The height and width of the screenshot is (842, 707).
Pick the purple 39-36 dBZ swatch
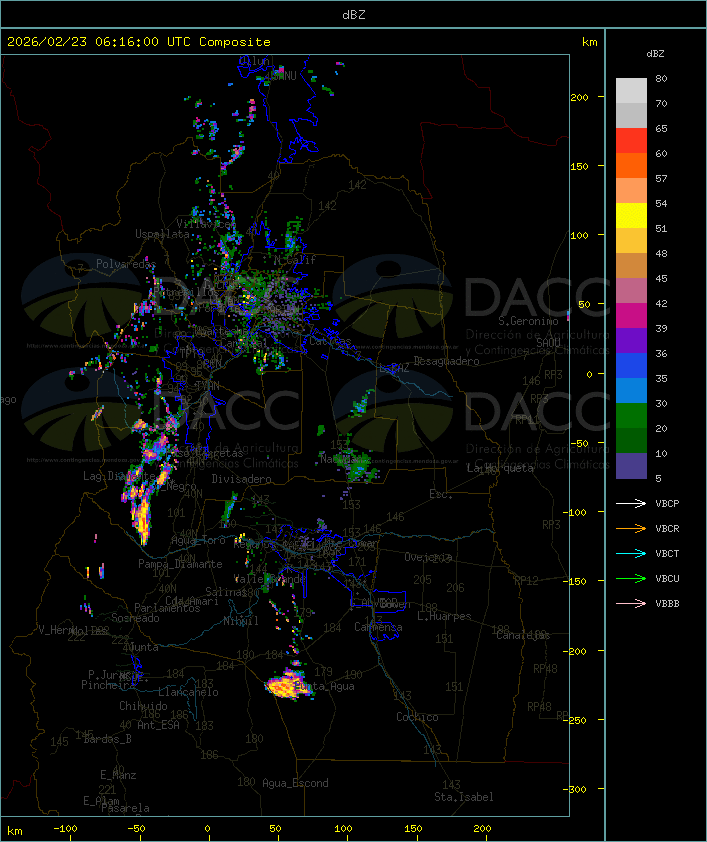pos(631,340)
